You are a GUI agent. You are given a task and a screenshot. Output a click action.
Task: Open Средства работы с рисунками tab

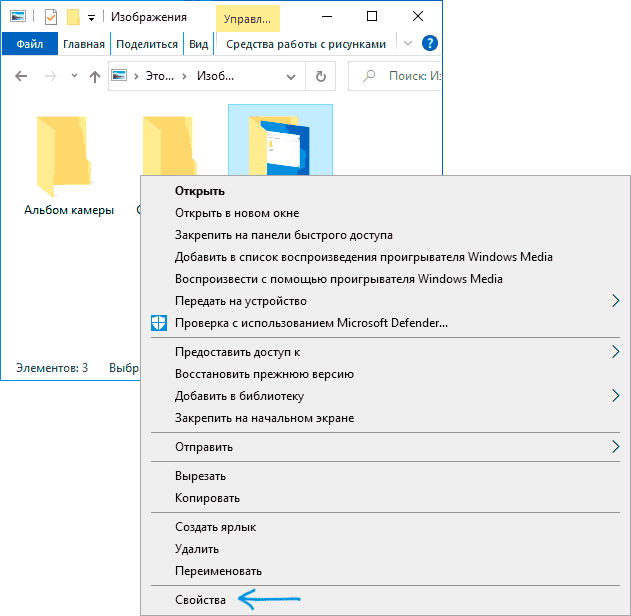click(x=306, y=44)
